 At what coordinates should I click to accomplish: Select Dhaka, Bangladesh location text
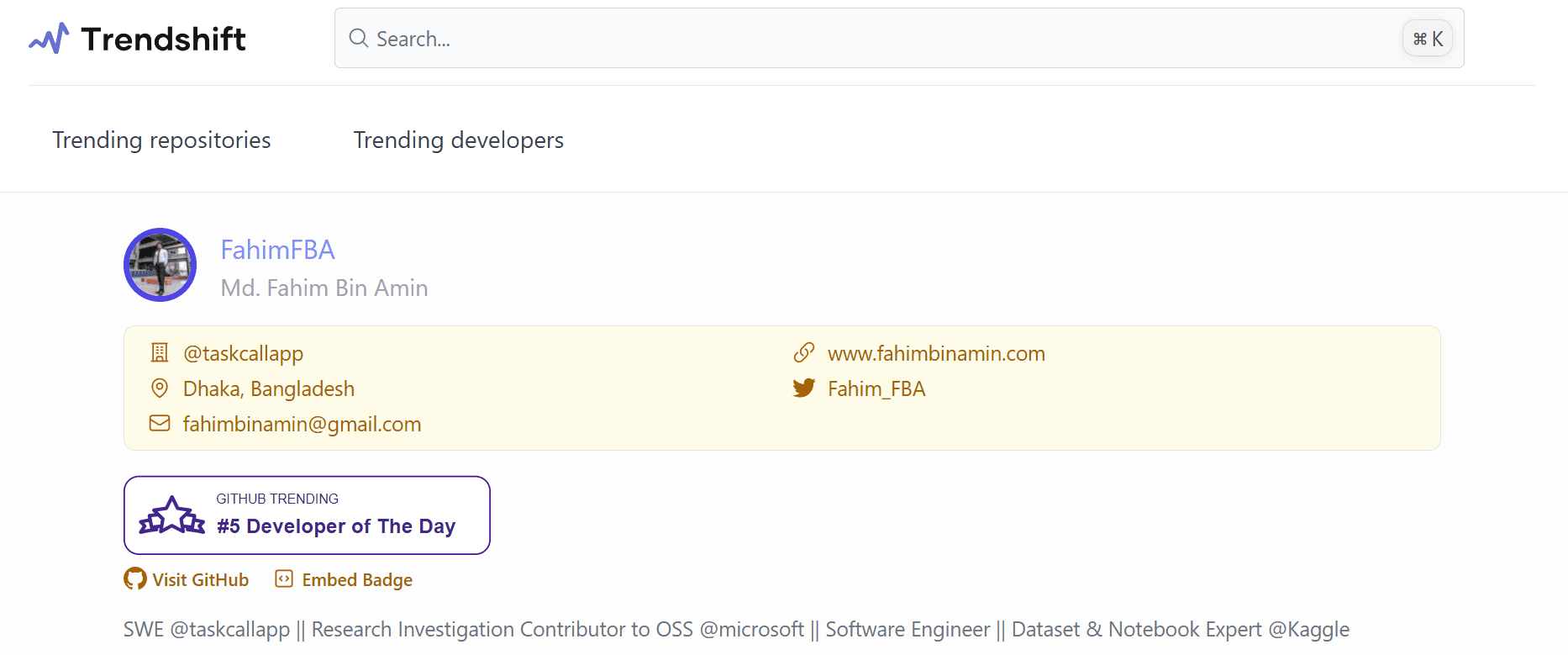tap(269, 388)
